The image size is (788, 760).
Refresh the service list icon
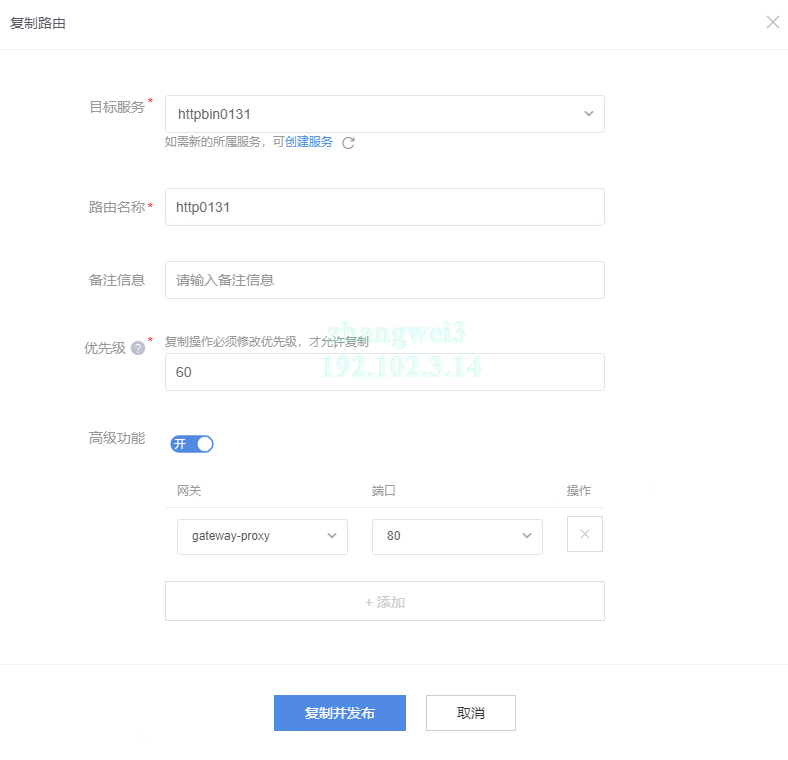(348, 143)
